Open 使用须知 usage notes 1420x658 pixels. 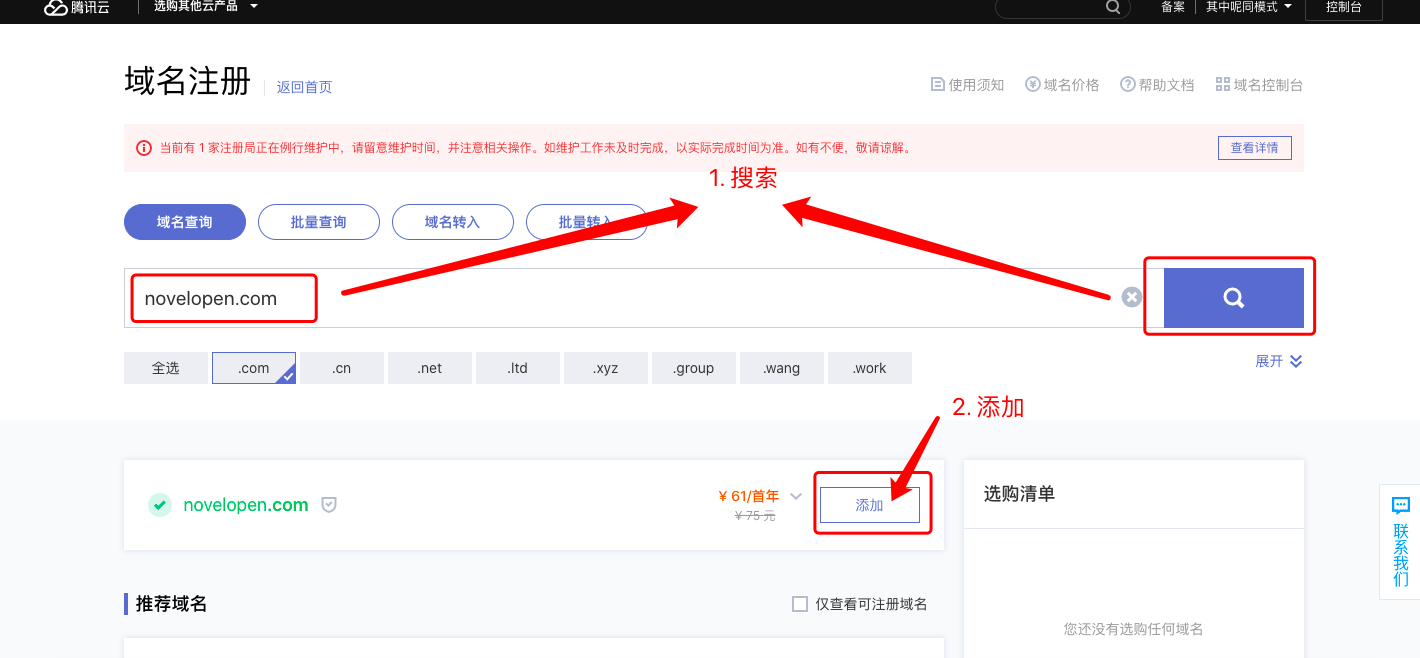(967, 85)
